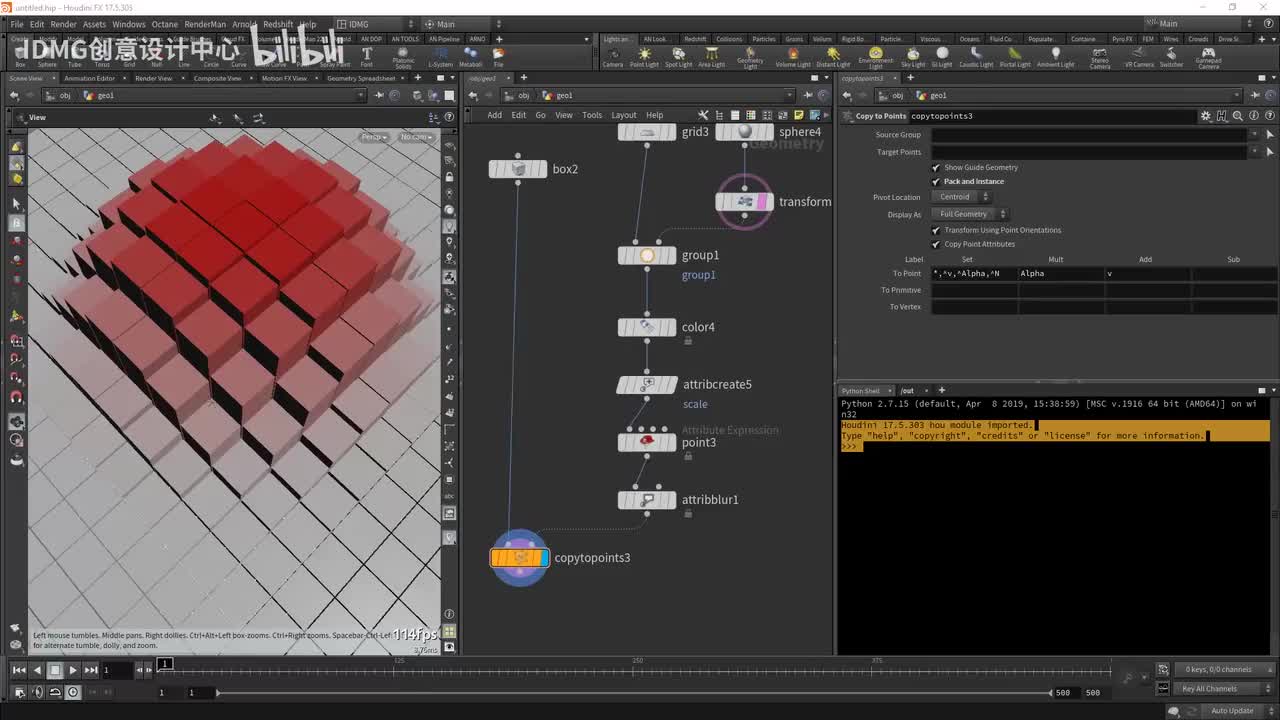Select the copytopoints3 node
Screen dimensions: 1280x720
(519, 558)
